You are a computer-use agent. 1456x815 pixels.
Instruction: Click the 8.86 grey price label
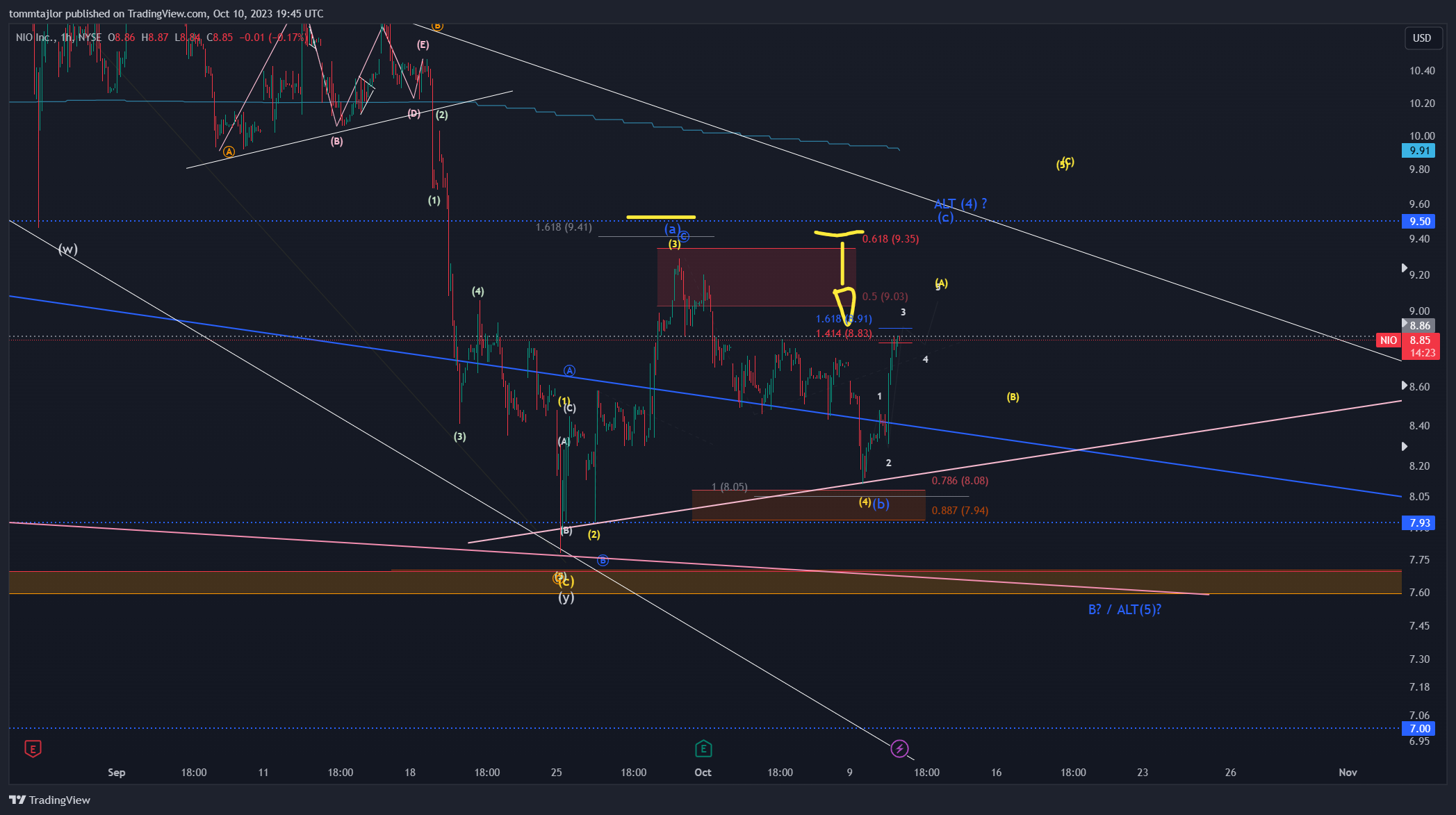pyautogui.click(x=1418, y=325)
